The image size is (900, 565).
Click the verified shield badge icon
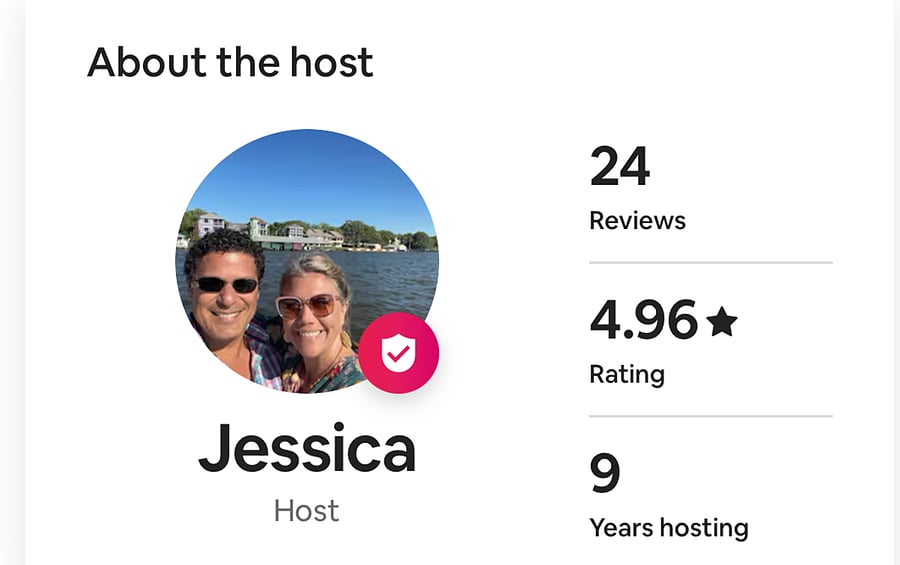398,353
